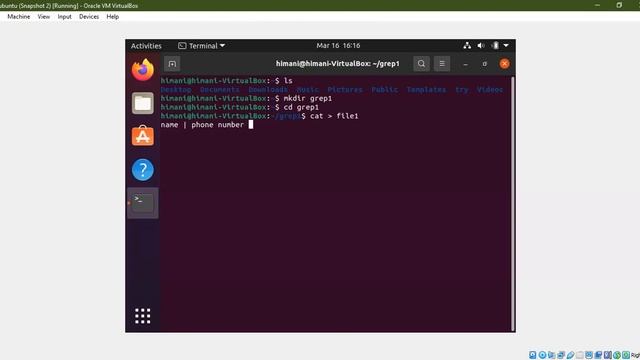640x360 pixels.
Task: Click the terminal title himani@himani-VirtualBox: ~/grep1
Action: (x=338, y=64)
